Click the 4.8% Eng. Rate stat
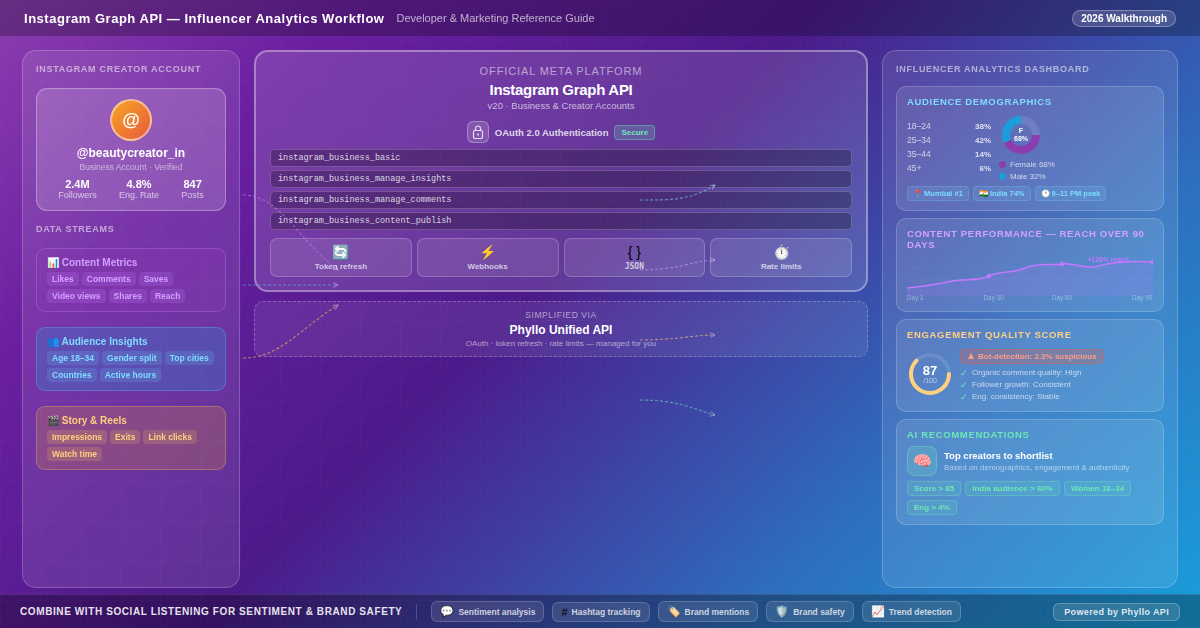The width and height of the screenshot is (1200, 628). tap(139, 189)
